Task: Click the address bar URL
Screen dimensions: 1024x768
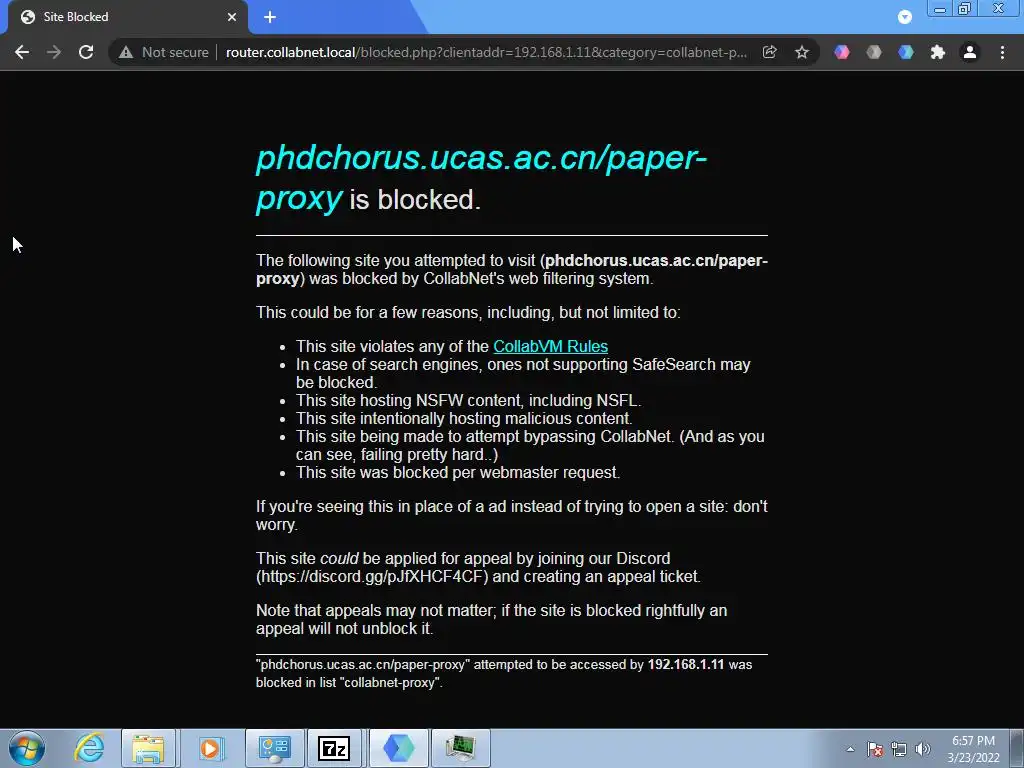Action: click(487, 52)
